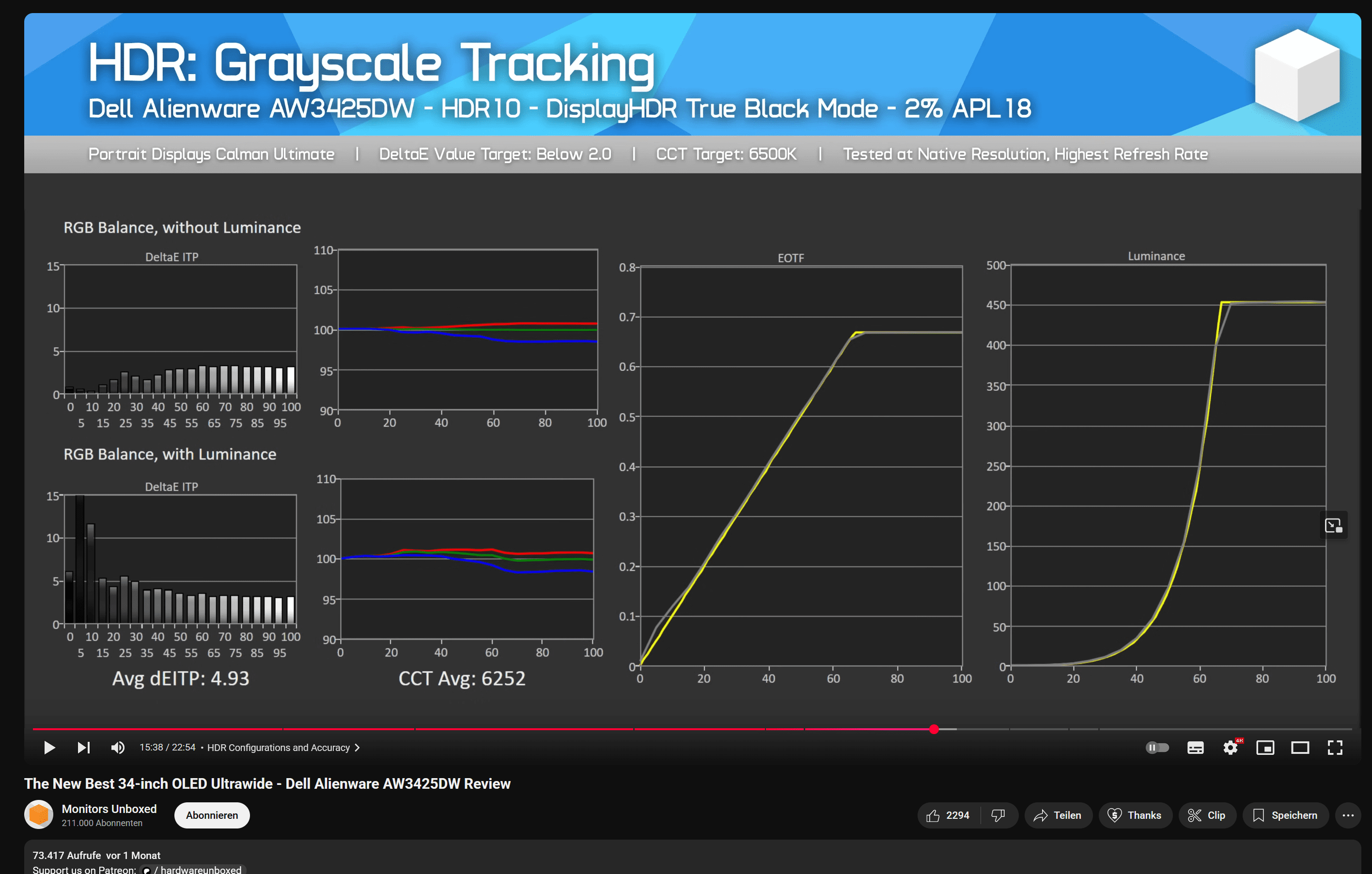
Task: Click the 211.000 Abonnenten subscriber count
Action: [x=102, y=823]
